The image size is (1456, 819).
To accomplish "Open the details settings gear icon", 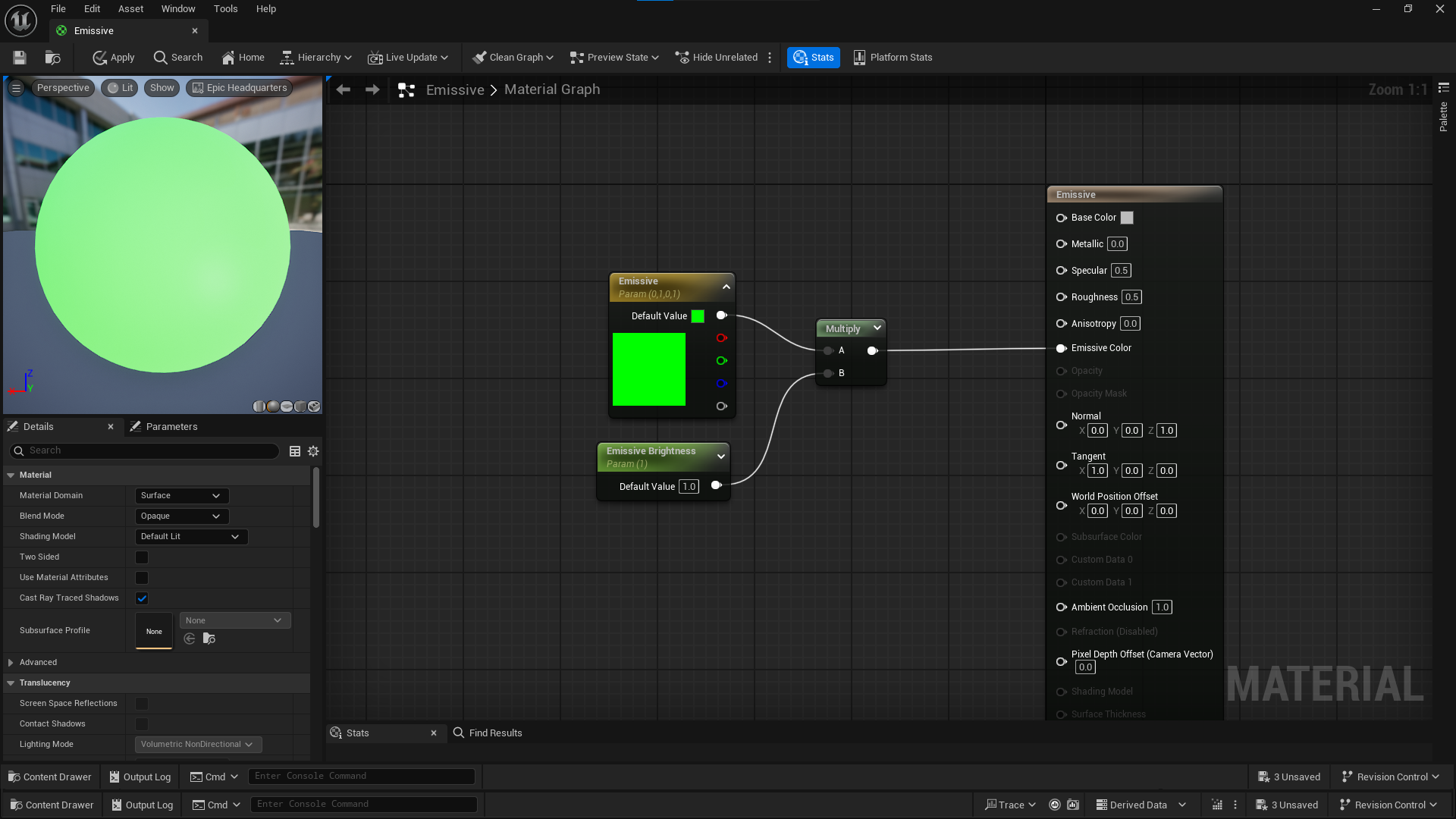I will 313,451.
